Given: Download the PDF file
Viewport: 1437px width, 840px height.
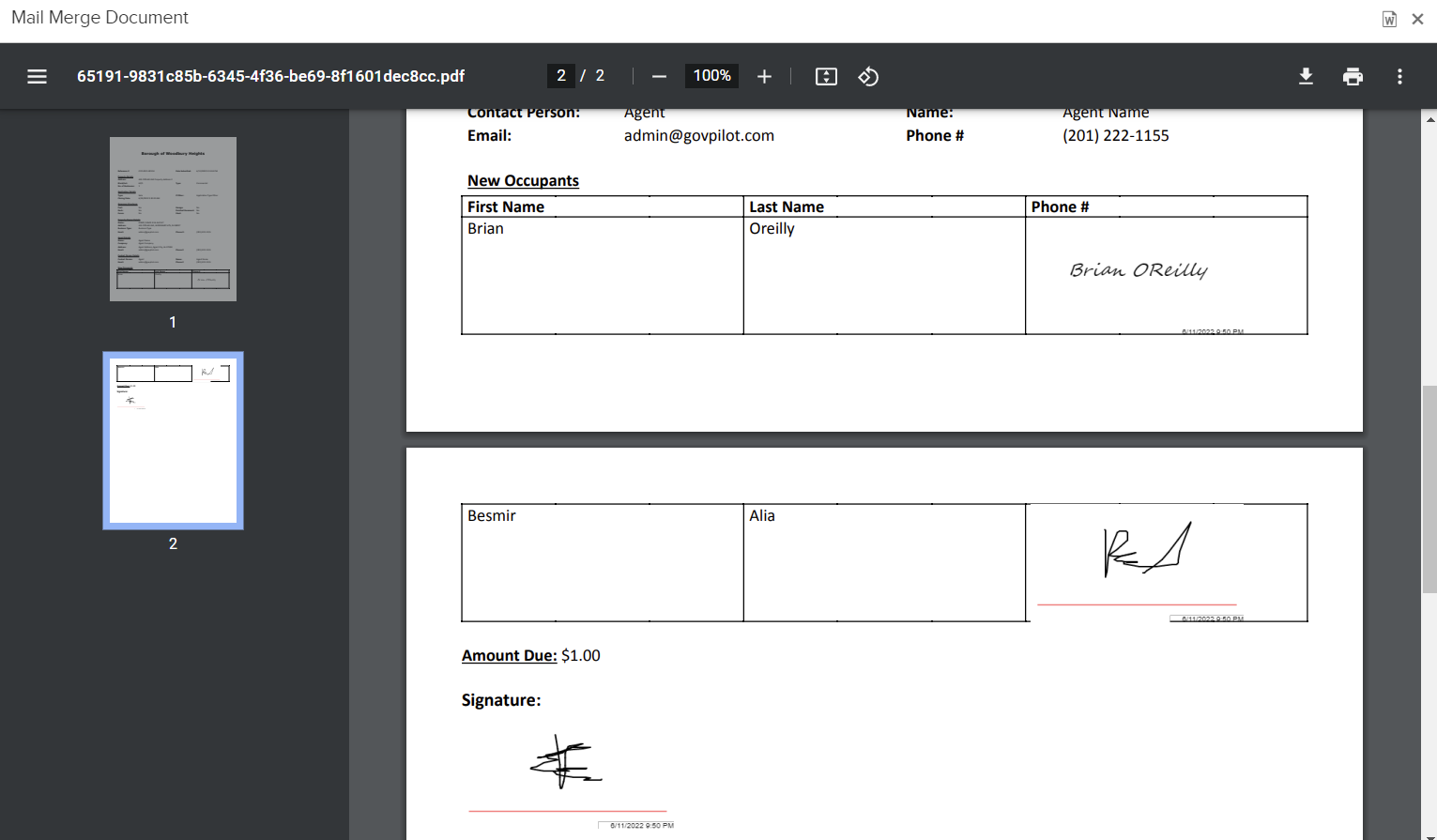Looking at the screenshot, I should tap(1306, 76).
